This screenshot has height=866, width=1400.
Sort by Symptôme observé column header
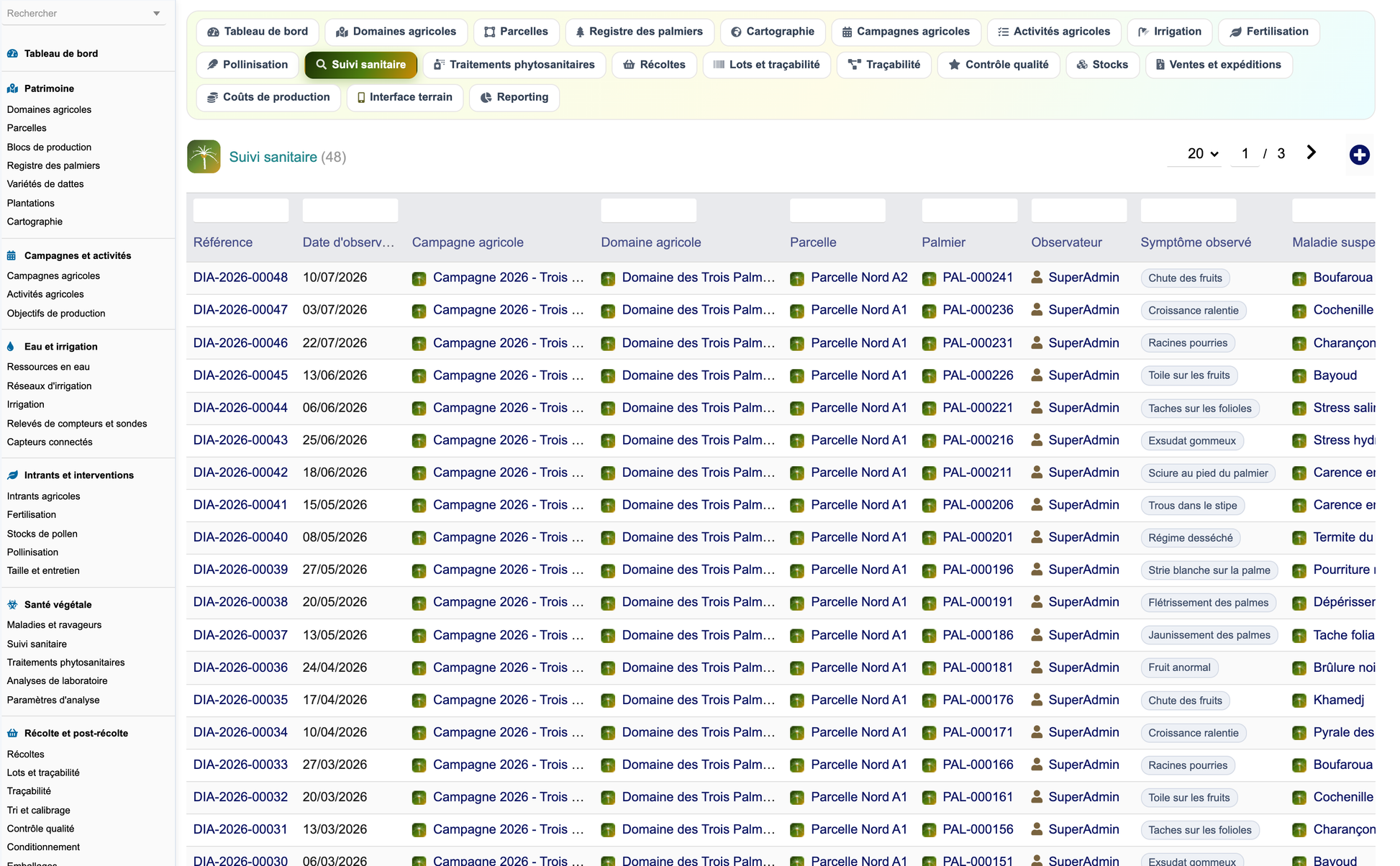coord(1196,242)
